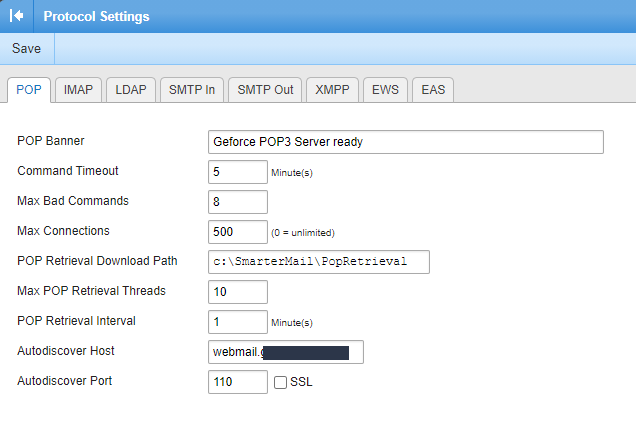Click the Autodiscover Host field

coord(285,352)
